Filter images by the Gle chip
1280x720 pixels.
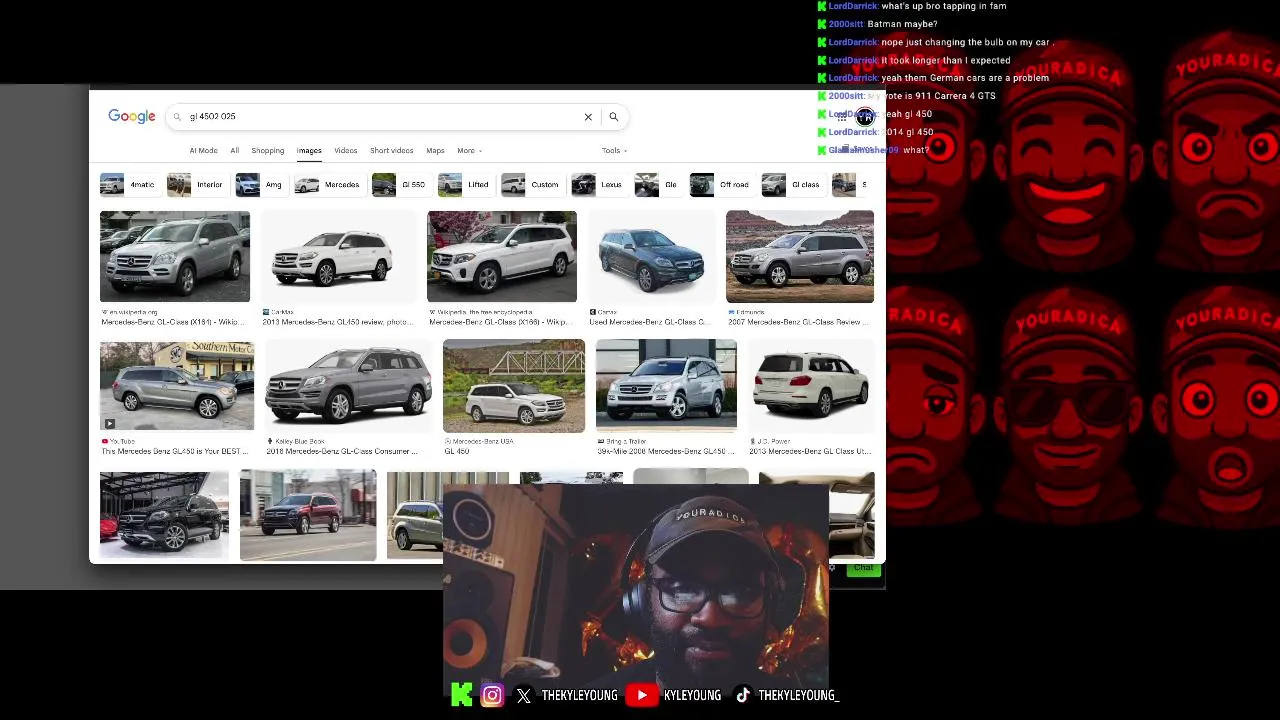pos(657,185)
